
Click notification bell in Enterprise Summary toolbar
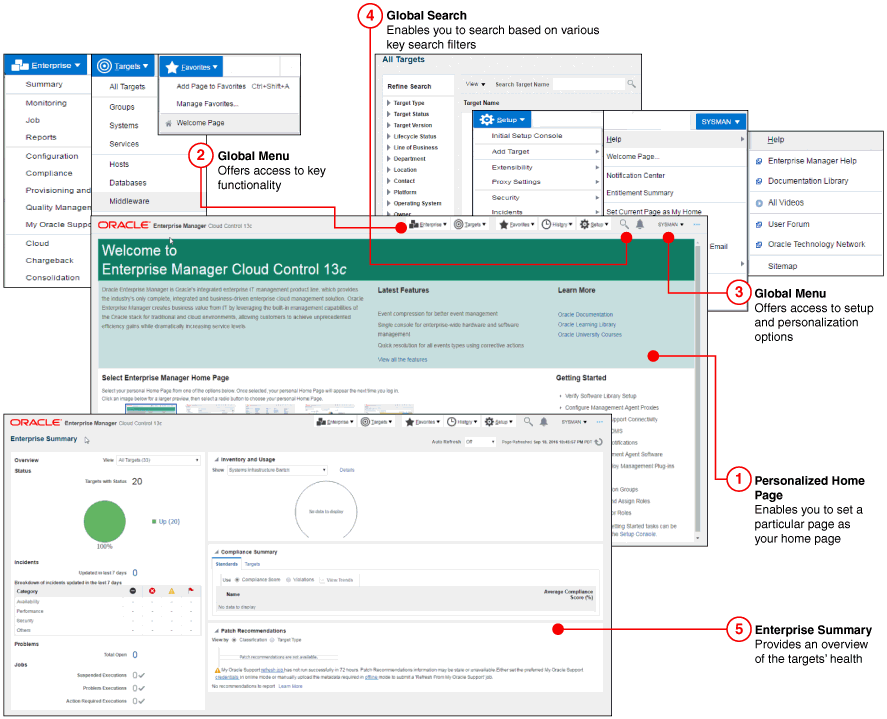[x=544, y=421]
